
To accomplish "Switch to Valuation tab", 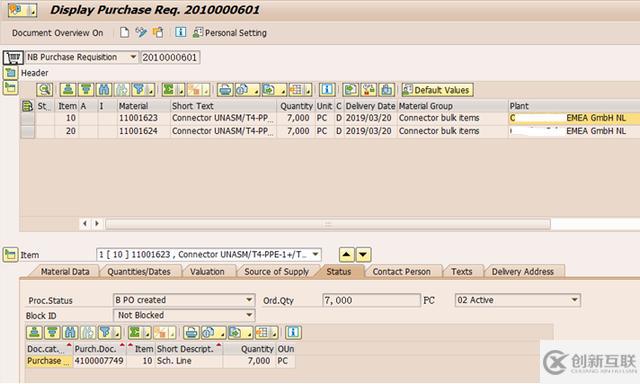I will point(207,272).
